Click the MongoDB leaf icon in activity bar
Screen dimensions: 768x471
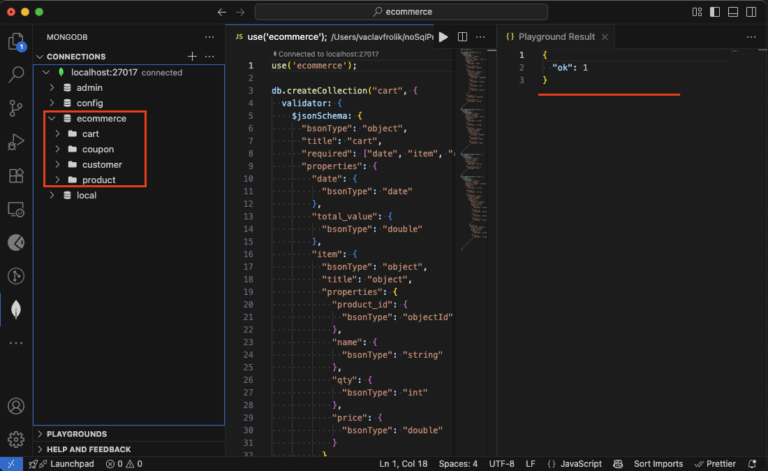(x=16, y=309)
